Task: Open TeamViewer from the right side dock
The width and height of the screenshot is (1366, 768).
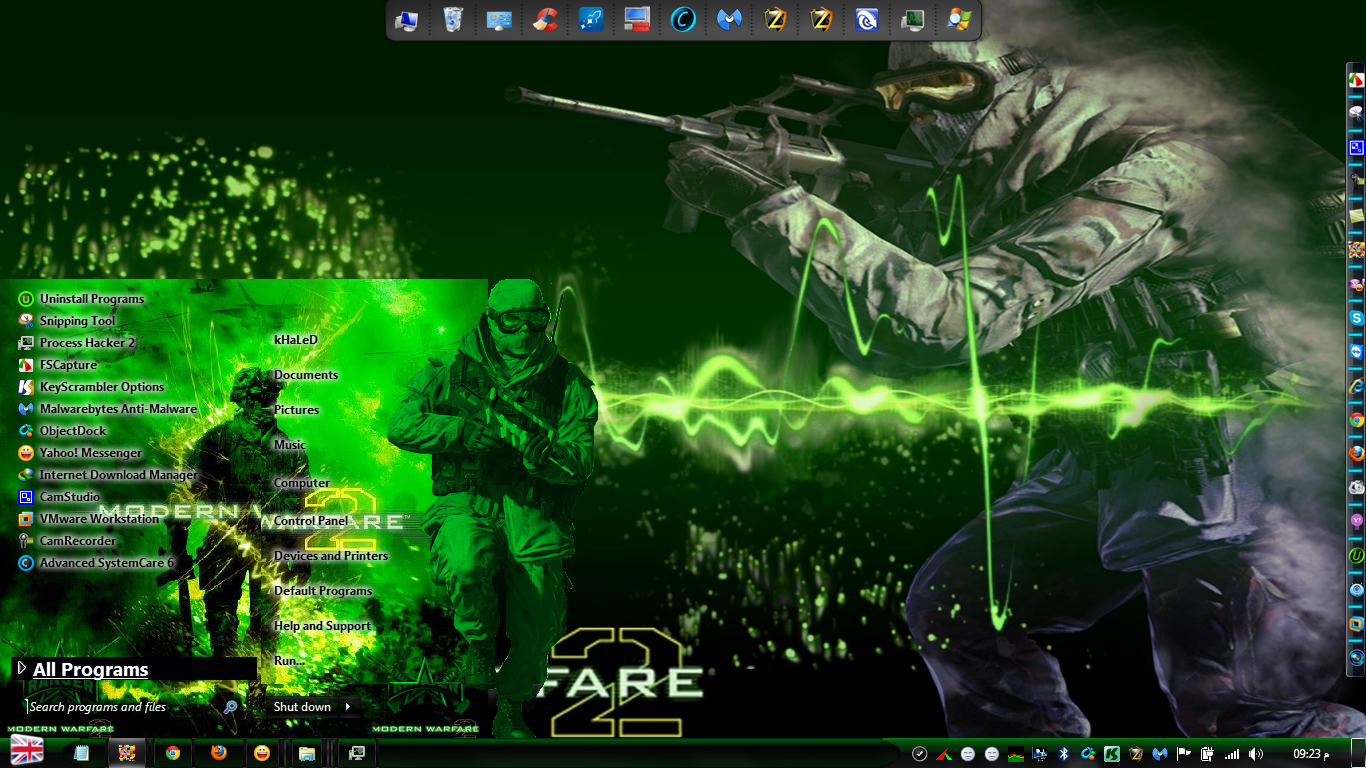Action: pyautogui.click(x=1356, y=352)
